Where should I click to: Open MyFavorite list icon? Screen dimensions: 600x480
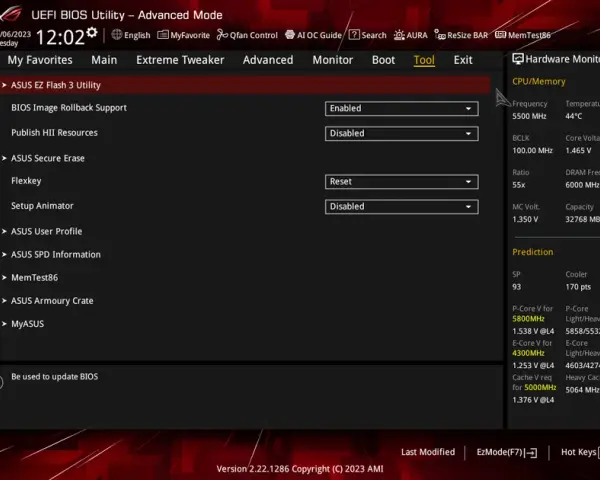click(x=163, y=35)
